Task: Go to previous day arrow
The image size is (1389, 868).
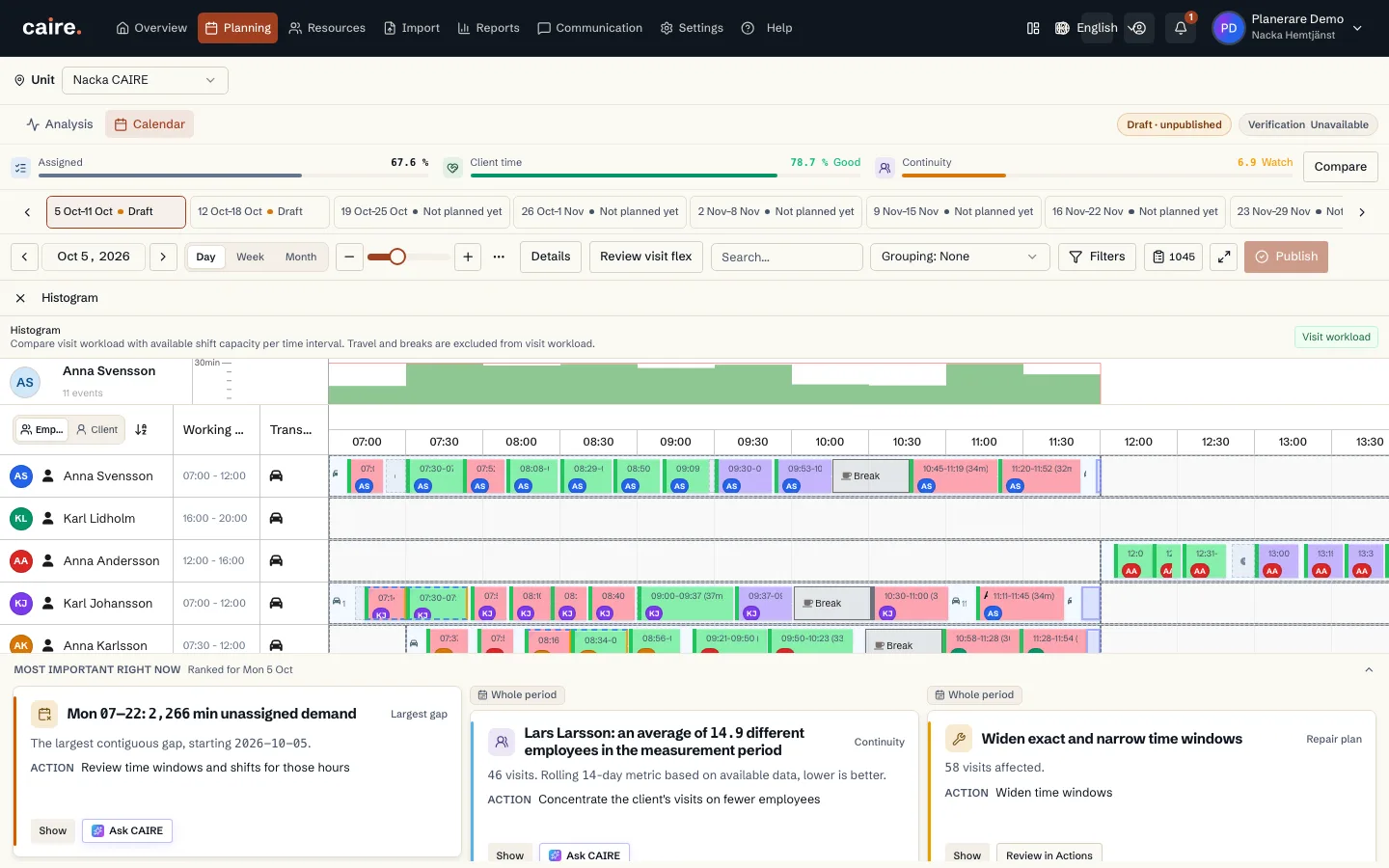Action: 25,257
